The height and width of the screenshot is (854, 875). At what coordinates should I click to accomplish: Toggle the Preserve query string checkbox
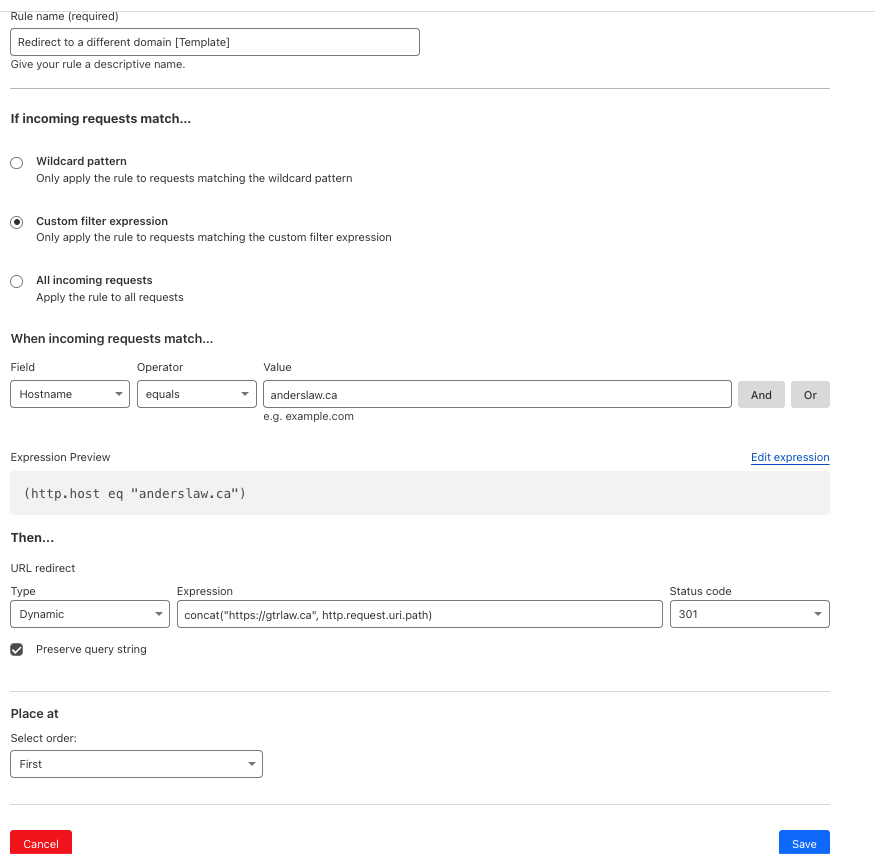click(17, 650)
